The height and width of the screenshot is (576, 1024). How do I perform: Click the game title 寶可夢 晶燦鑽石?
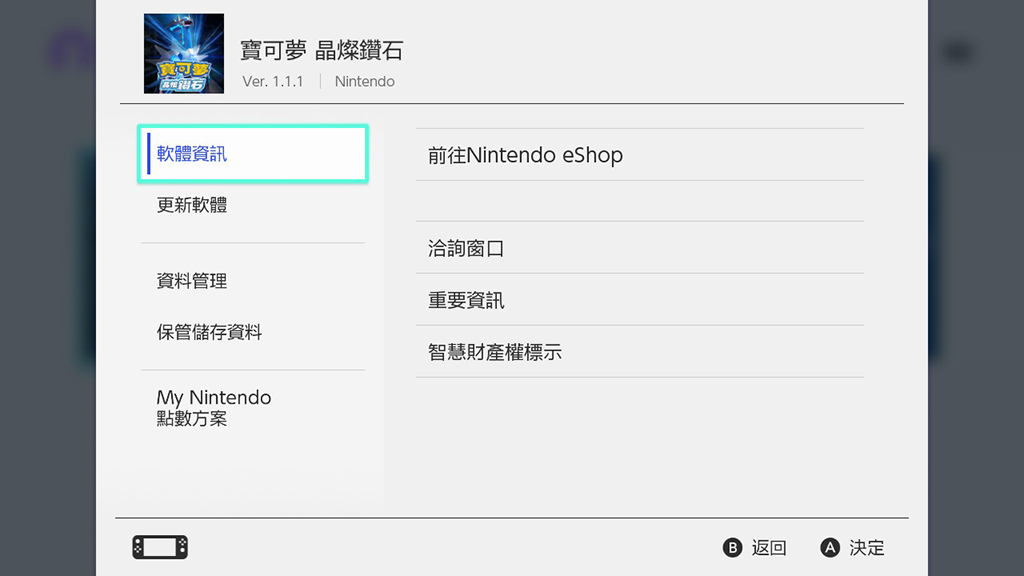click(321, 51)
